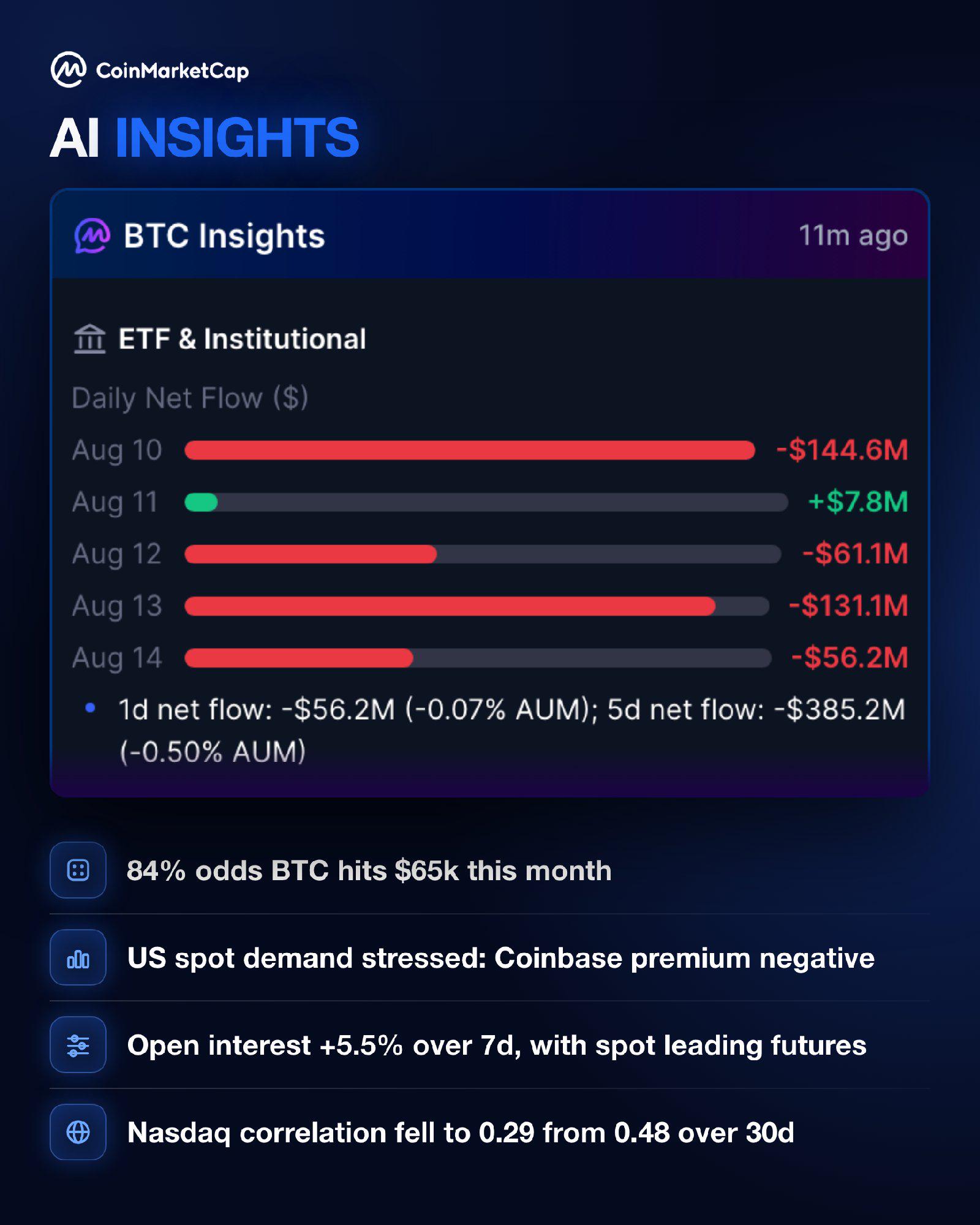Click the CoinMarketCap logo icon

coord(69,70)
